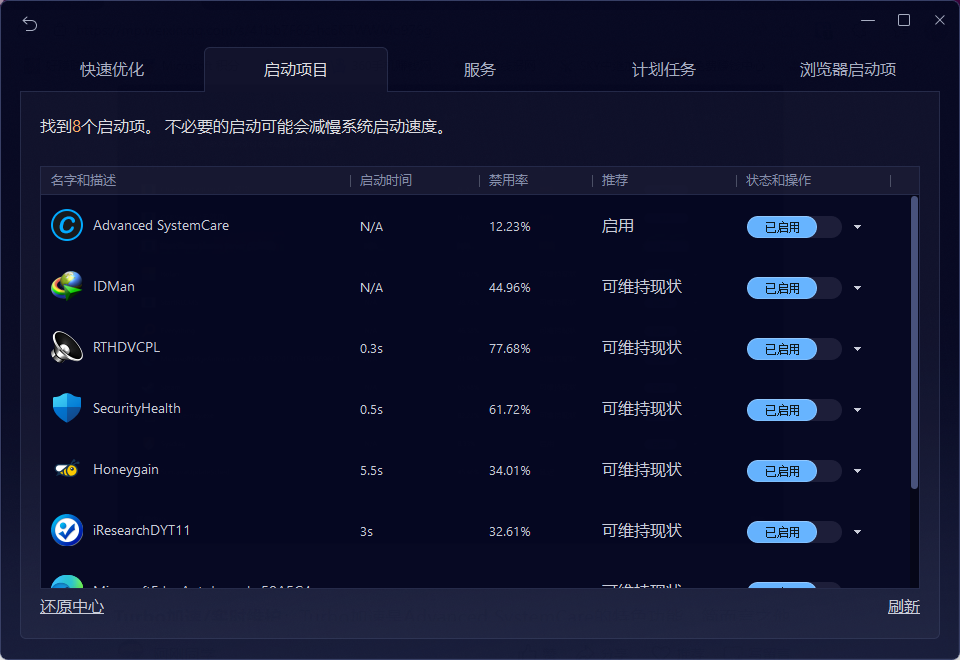Open dropdown arrow for IDMan row
Image resolution: width=960 pixels, height=660 pixels.
click(857, 288)
